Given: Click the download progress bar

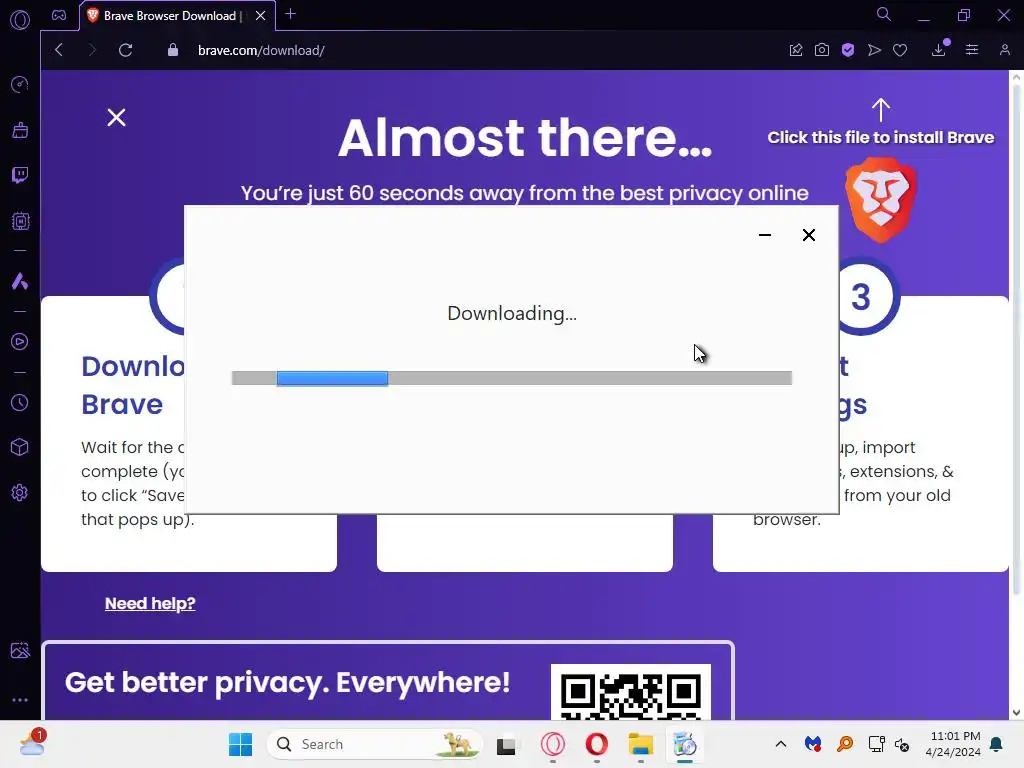Looking at the screenshot, I should 511,378.
